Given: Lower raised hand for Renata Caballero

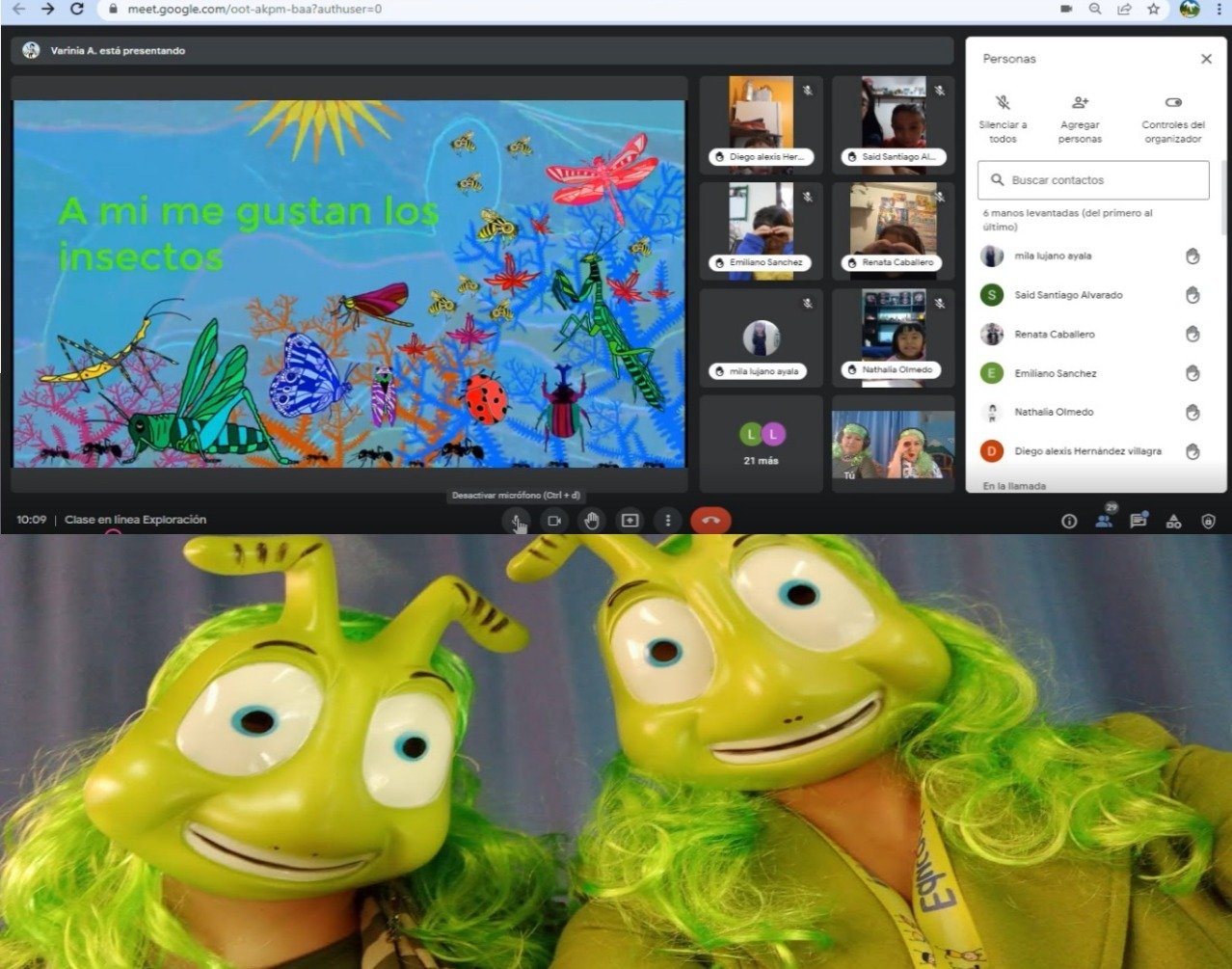Looking at the screenshot, I should [1192, 335].
